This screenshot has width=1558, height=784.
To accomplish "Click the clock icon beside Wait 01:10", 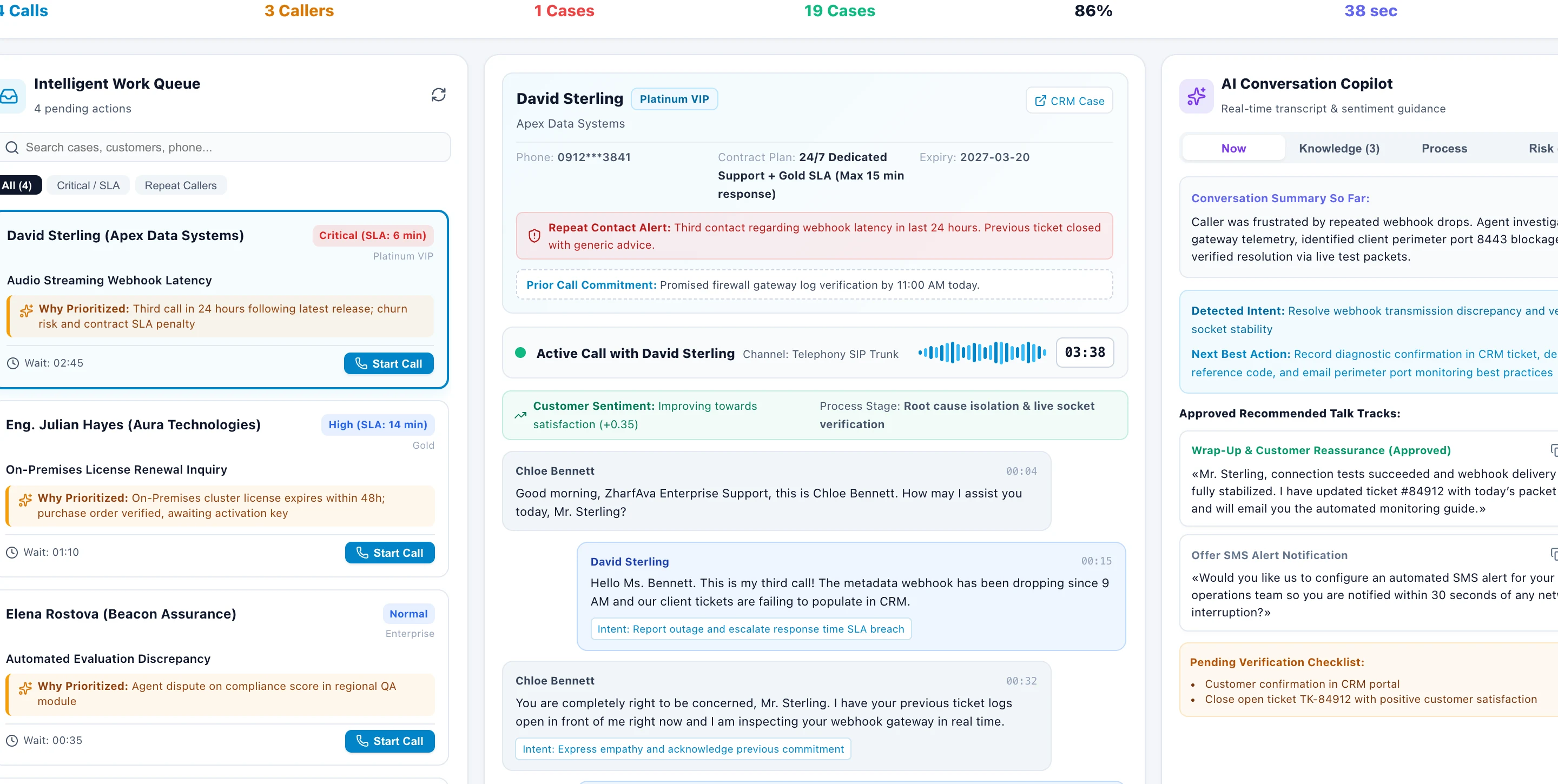I will [x=11, y=553].
